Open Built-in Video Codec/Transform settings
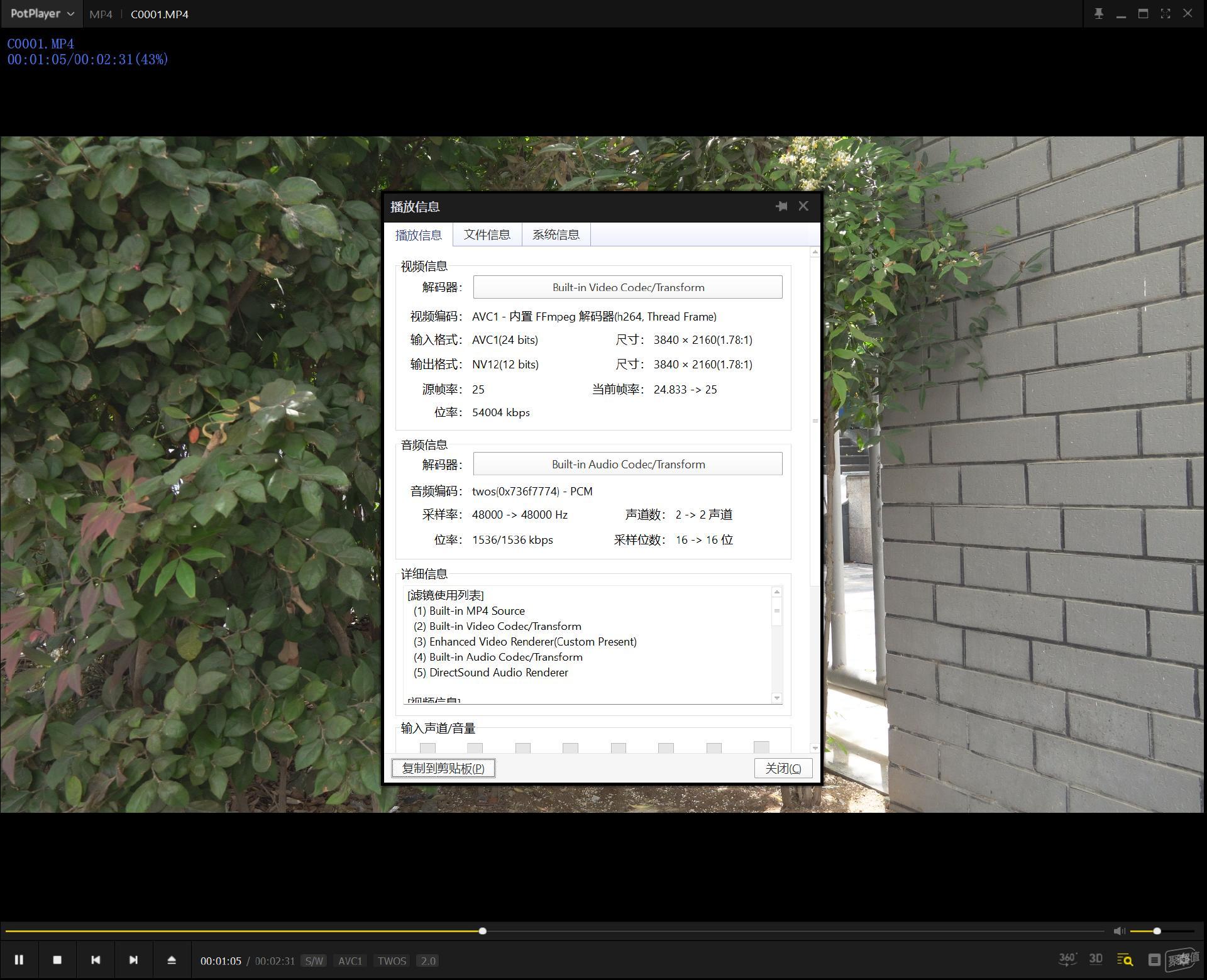 pos(627,287)
